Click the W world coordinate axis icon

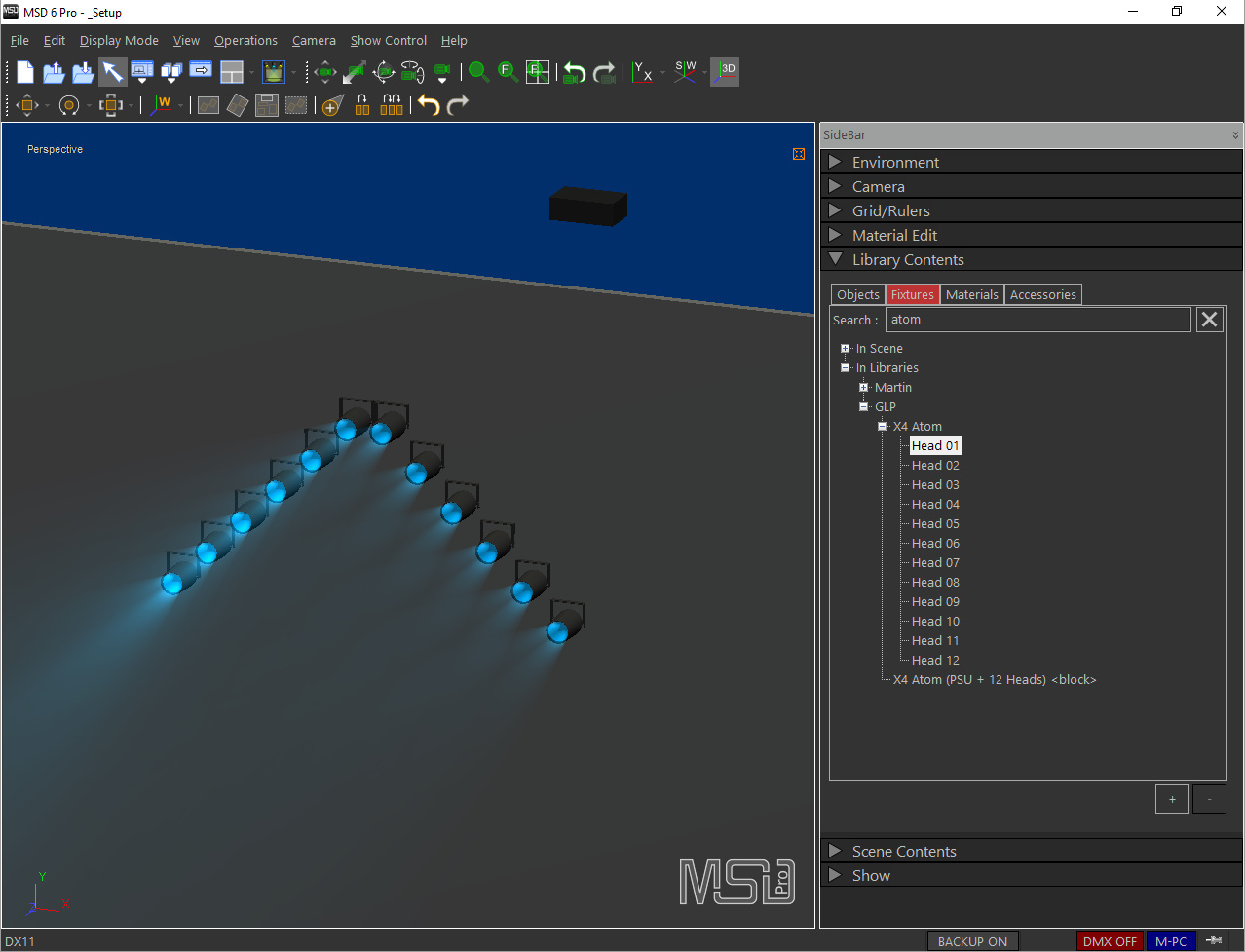[162, 104]
